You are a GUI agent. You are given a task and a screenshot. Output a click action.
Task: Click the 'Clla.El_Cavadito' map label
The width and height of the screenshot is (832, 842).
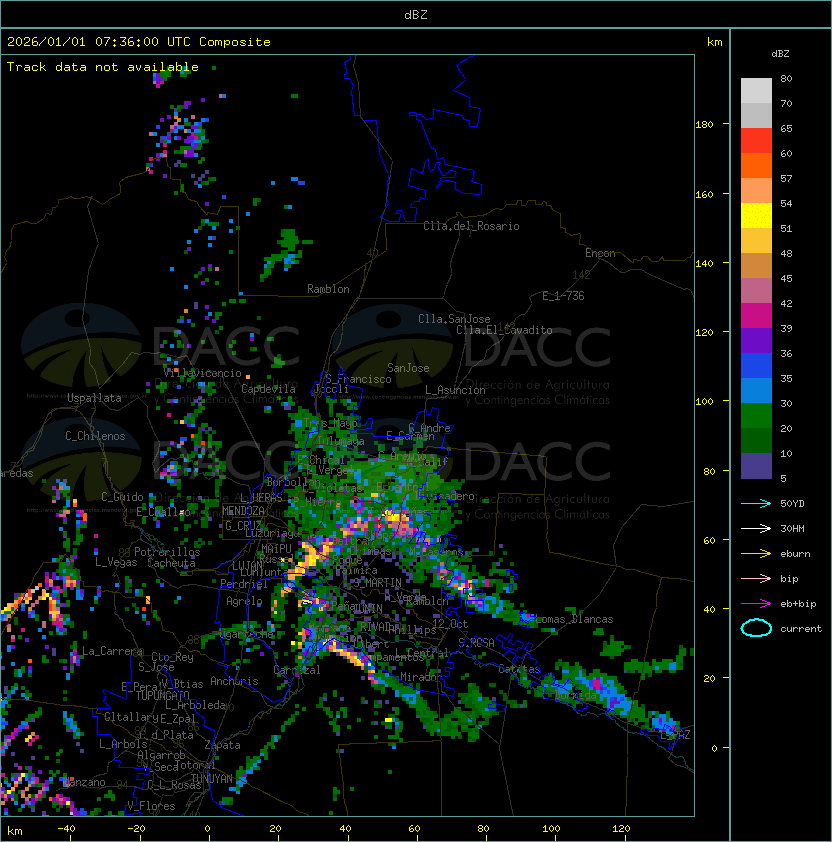point(504,330)
